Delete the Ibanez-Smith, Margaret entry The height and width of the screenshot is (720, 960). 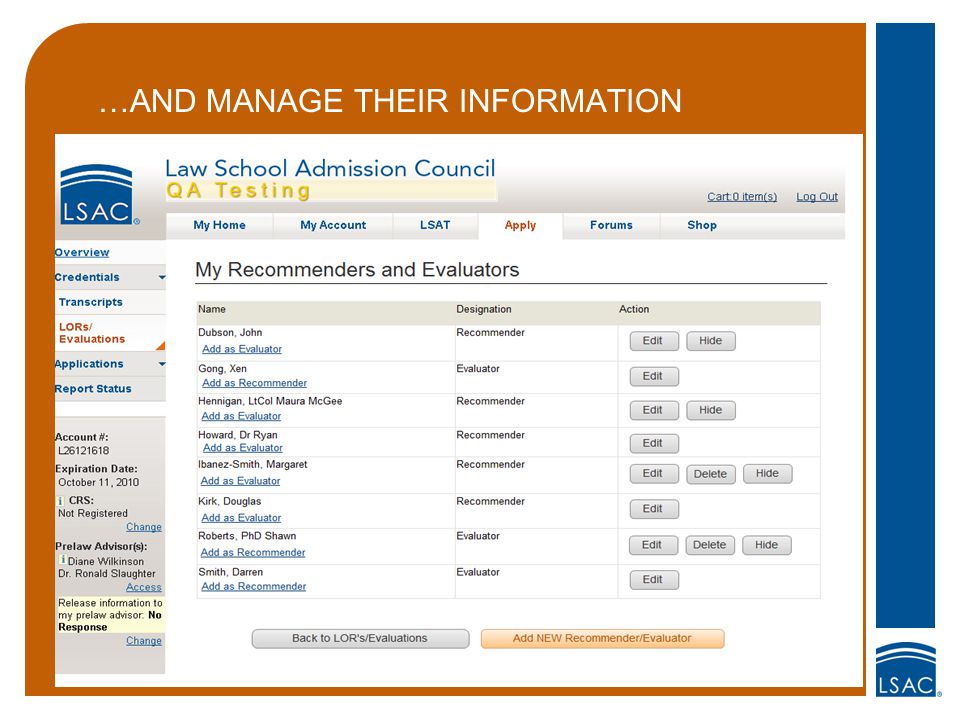tap(711, 474)
